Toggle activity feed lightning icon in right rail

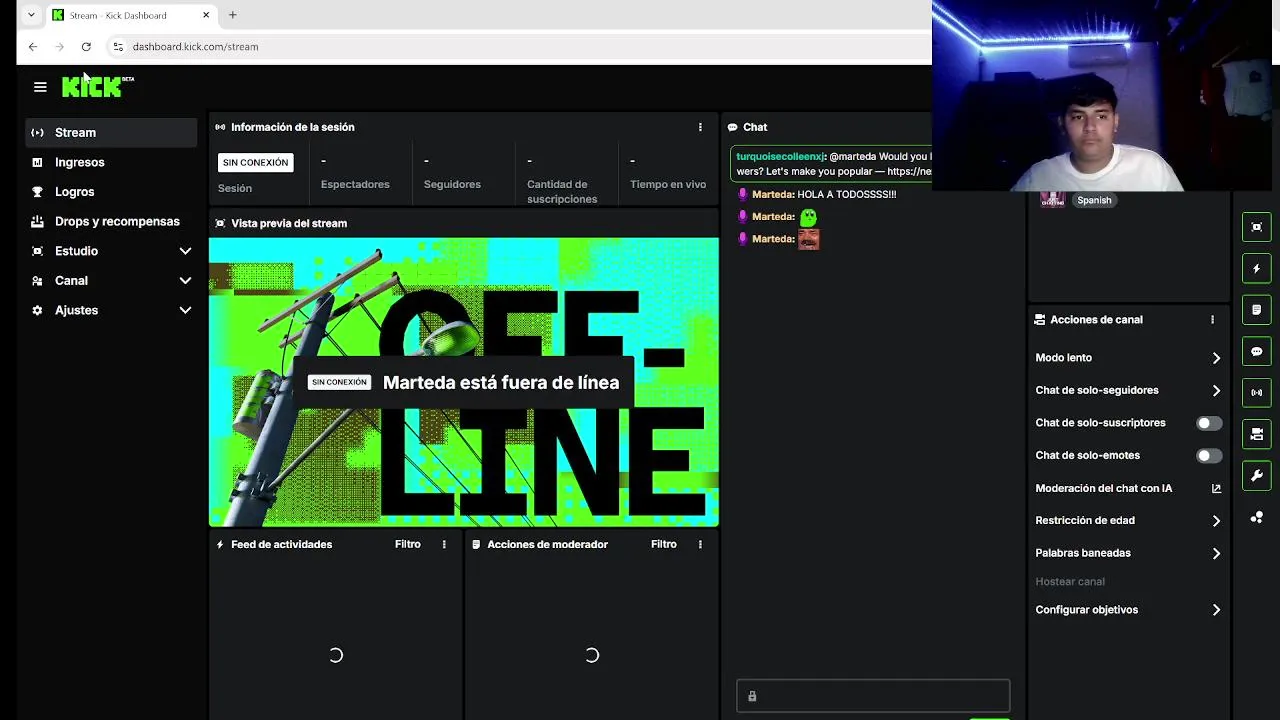pyautogui.click(x=1257, y=268)
